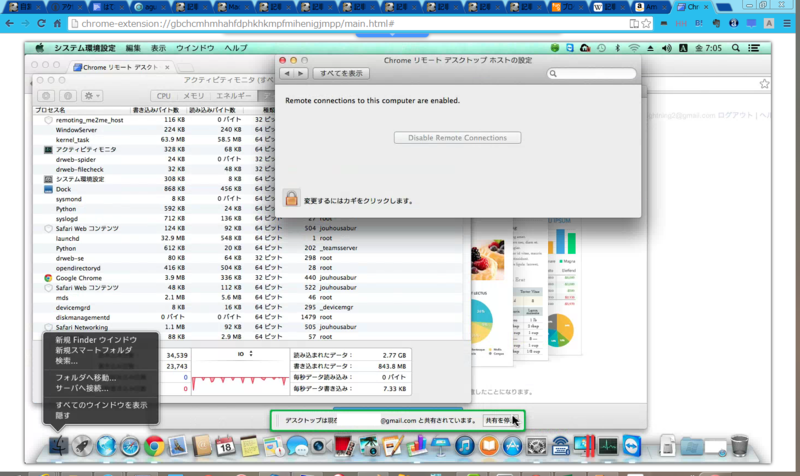Go back with preferences left arrow button
800x476 pixels.
click(x=287, y=73)
